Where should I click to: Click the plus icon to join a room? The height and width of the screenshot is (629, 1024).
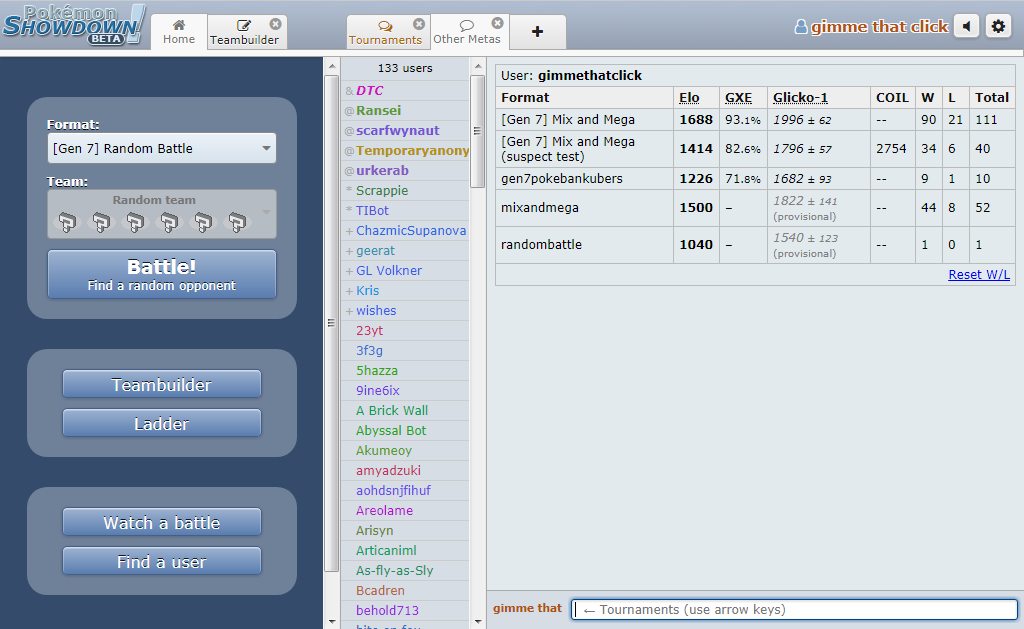coord(537,32)
